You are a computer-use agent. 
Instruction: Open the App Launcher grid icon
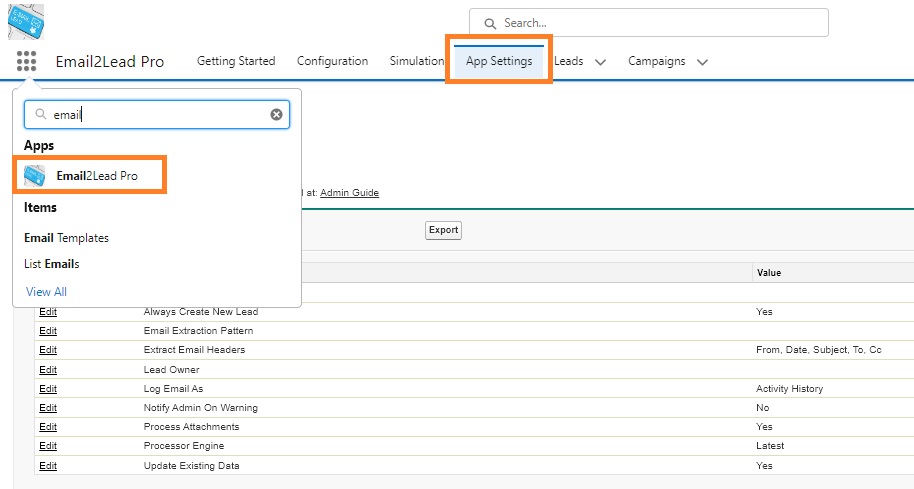pos(26,61)
